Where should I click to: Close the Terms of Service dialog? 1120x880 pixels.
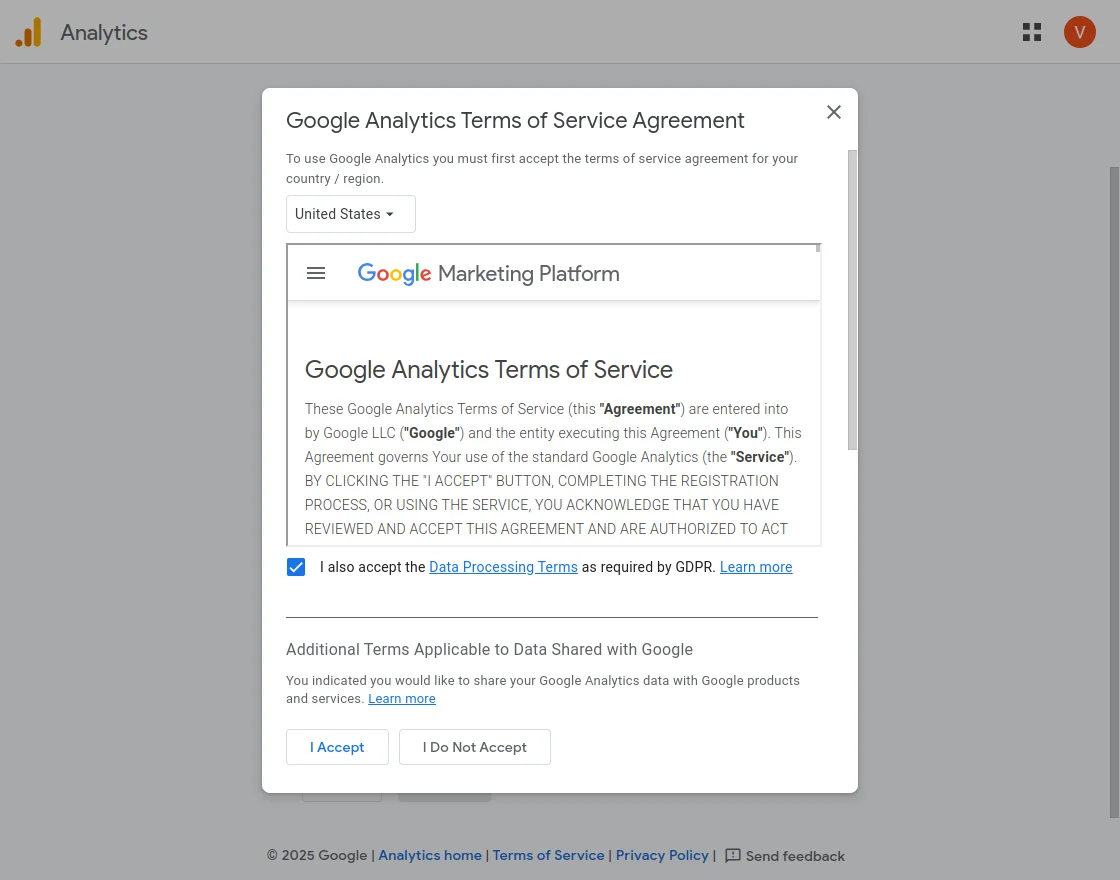[x=834, y=112]
